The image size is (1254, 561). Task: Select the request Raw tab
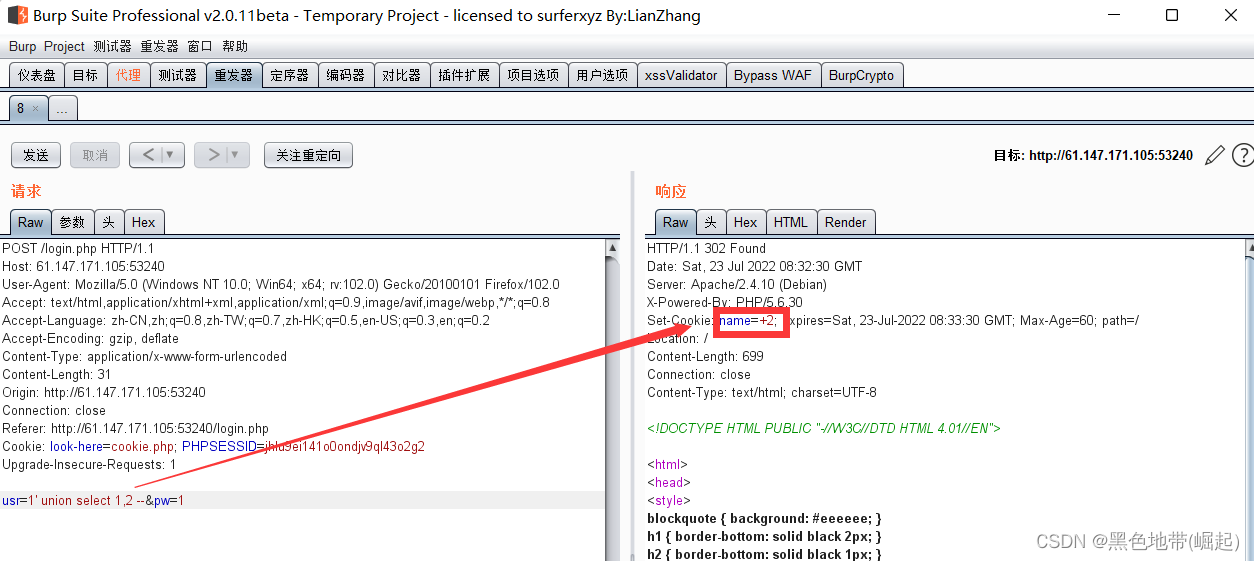(31, 222)
